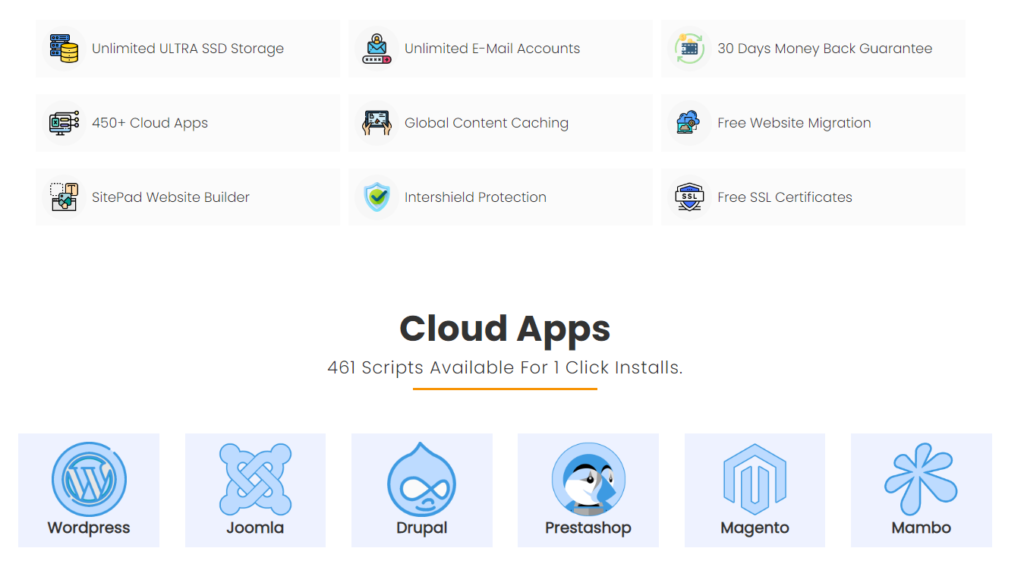Click the Cloud Apps heading
Image resolution: width=1024 pixels, height=564 pixels.
pyautogui.click(x=505, y=329)
